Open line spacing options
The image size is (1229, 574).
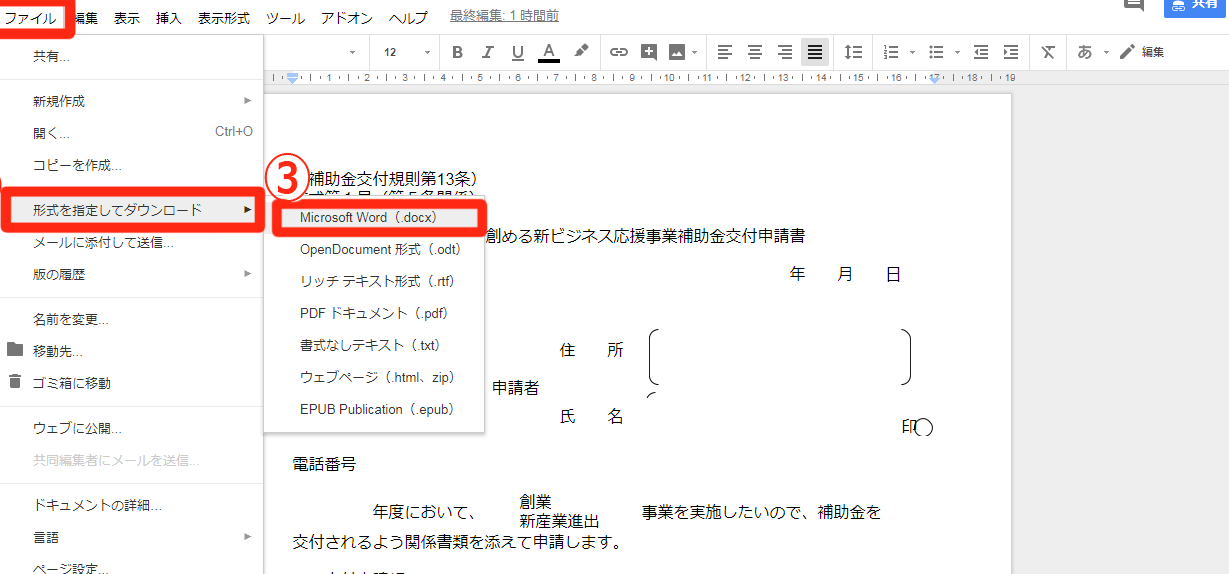(x=853, y=52)
